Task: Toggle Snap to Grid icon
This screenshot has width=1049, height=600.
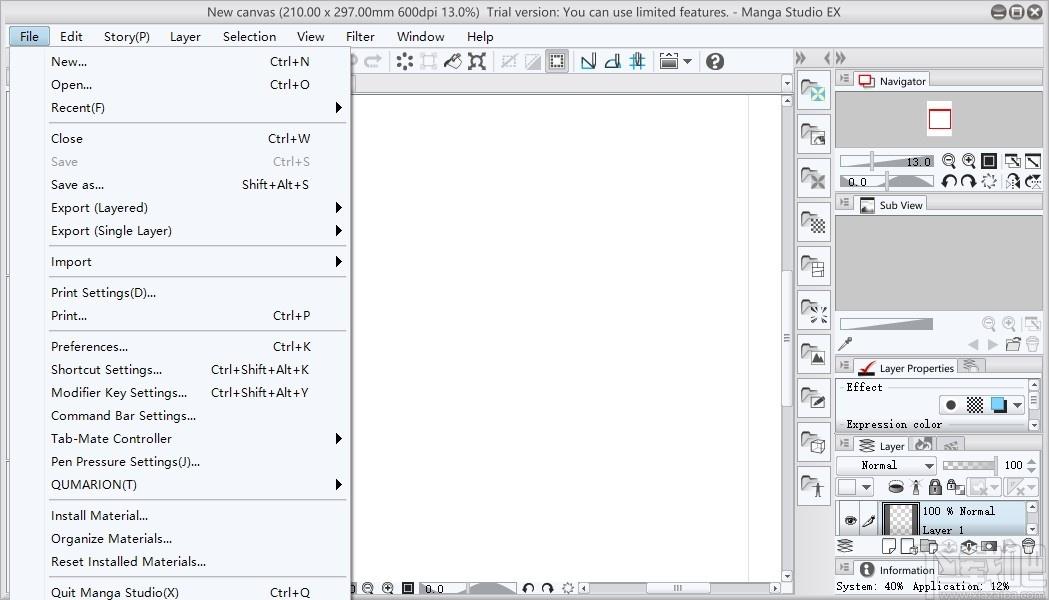Action: [x=637, y=62]
